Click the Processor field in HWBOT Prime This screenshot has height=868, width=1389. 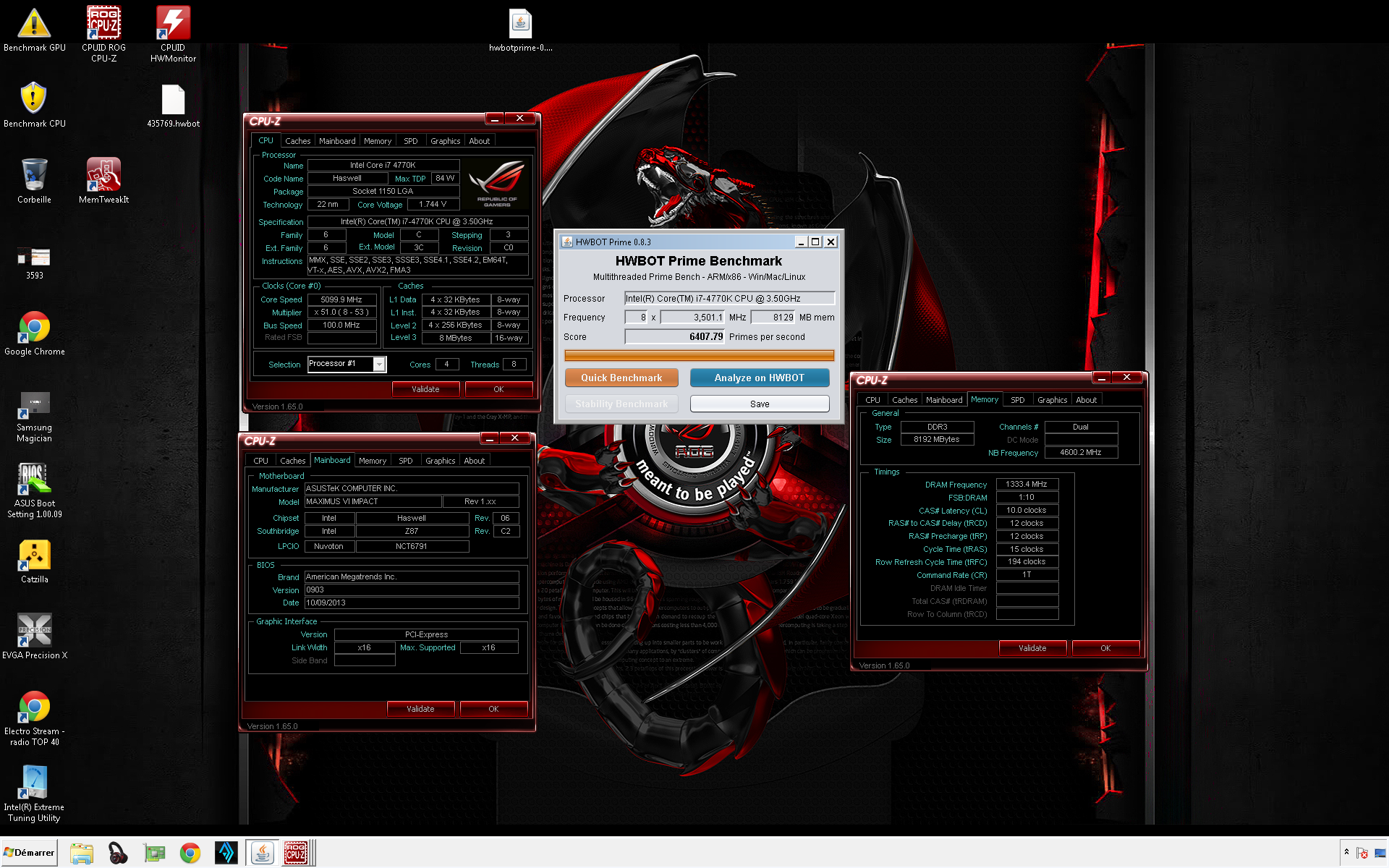click(x=729, y=298)
